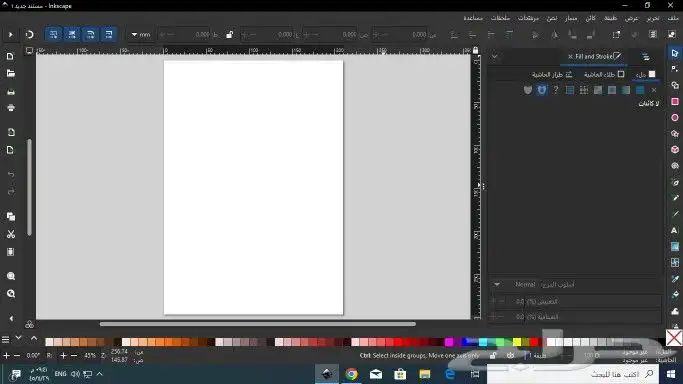Toggle the ruler guide lock icon

point(476,51)
